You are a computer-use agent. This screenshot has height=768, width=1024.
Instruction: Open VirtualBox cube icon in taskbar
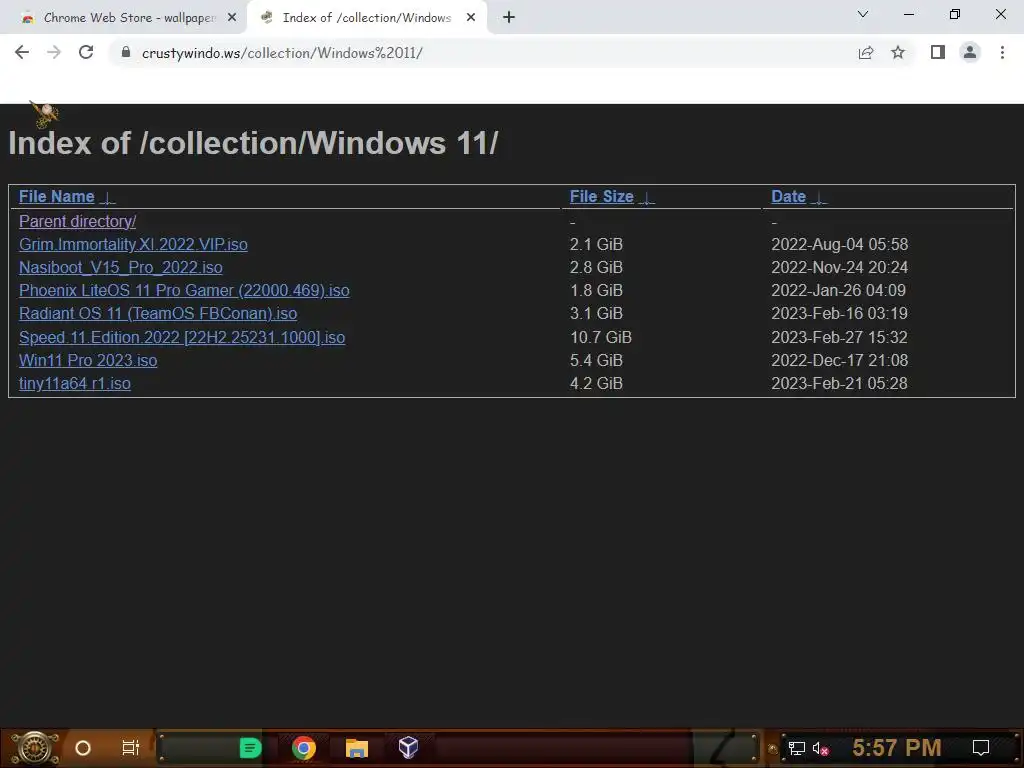pos(408,748)
